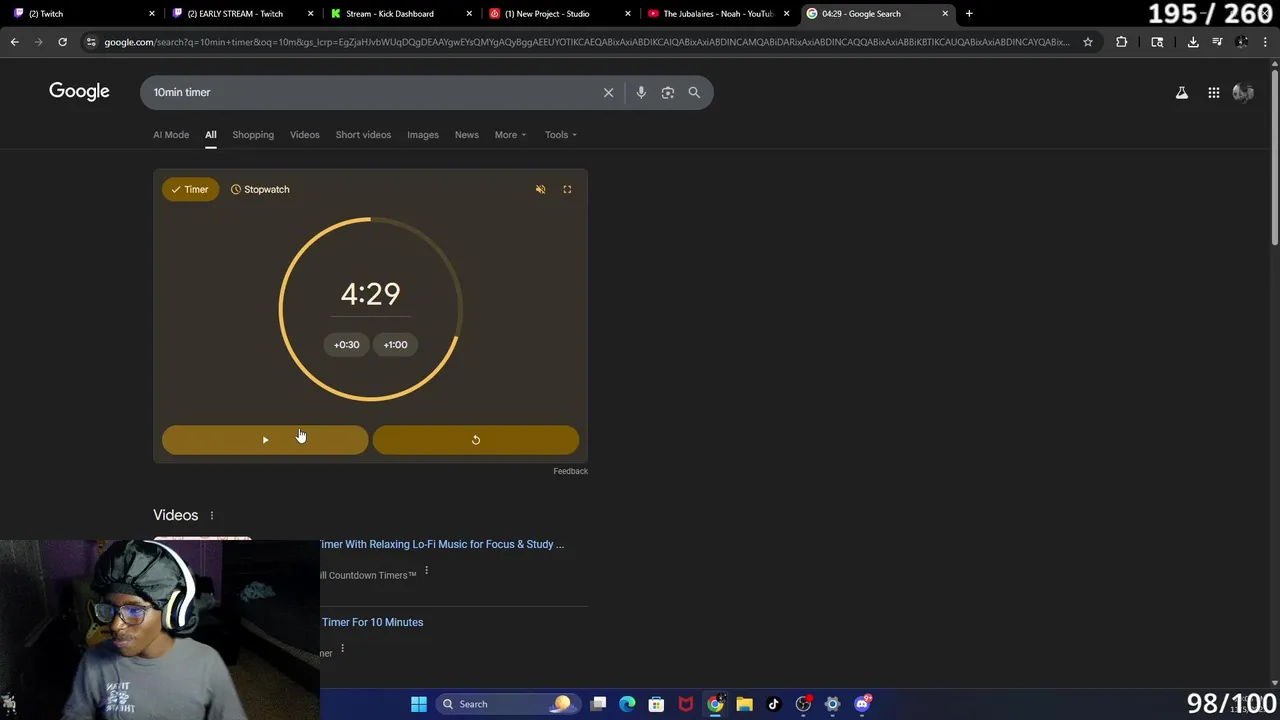The width and height of the screenshot is (1280, 720).
Task: Reset the timer countdown
Action: (x=476, y=440)
